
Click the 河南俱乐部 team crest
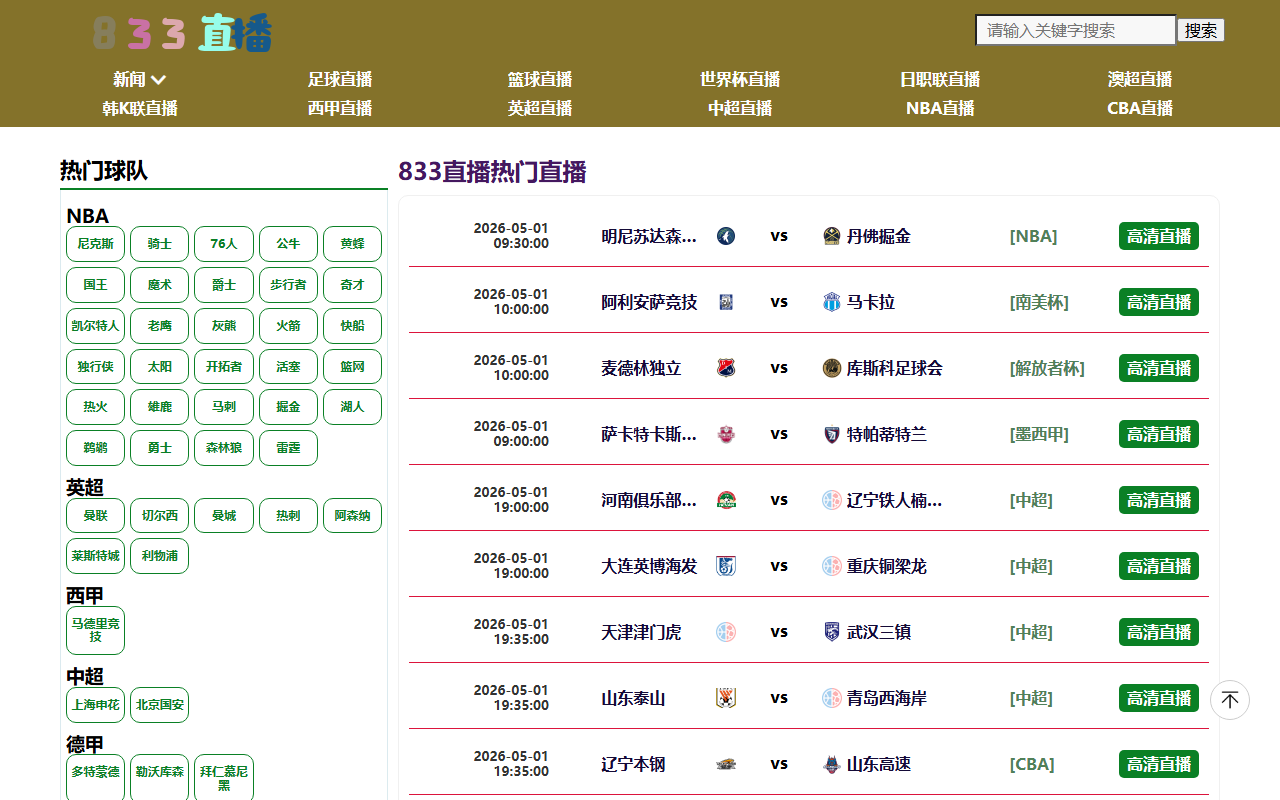pyautogui.click(x=726, y=500)
